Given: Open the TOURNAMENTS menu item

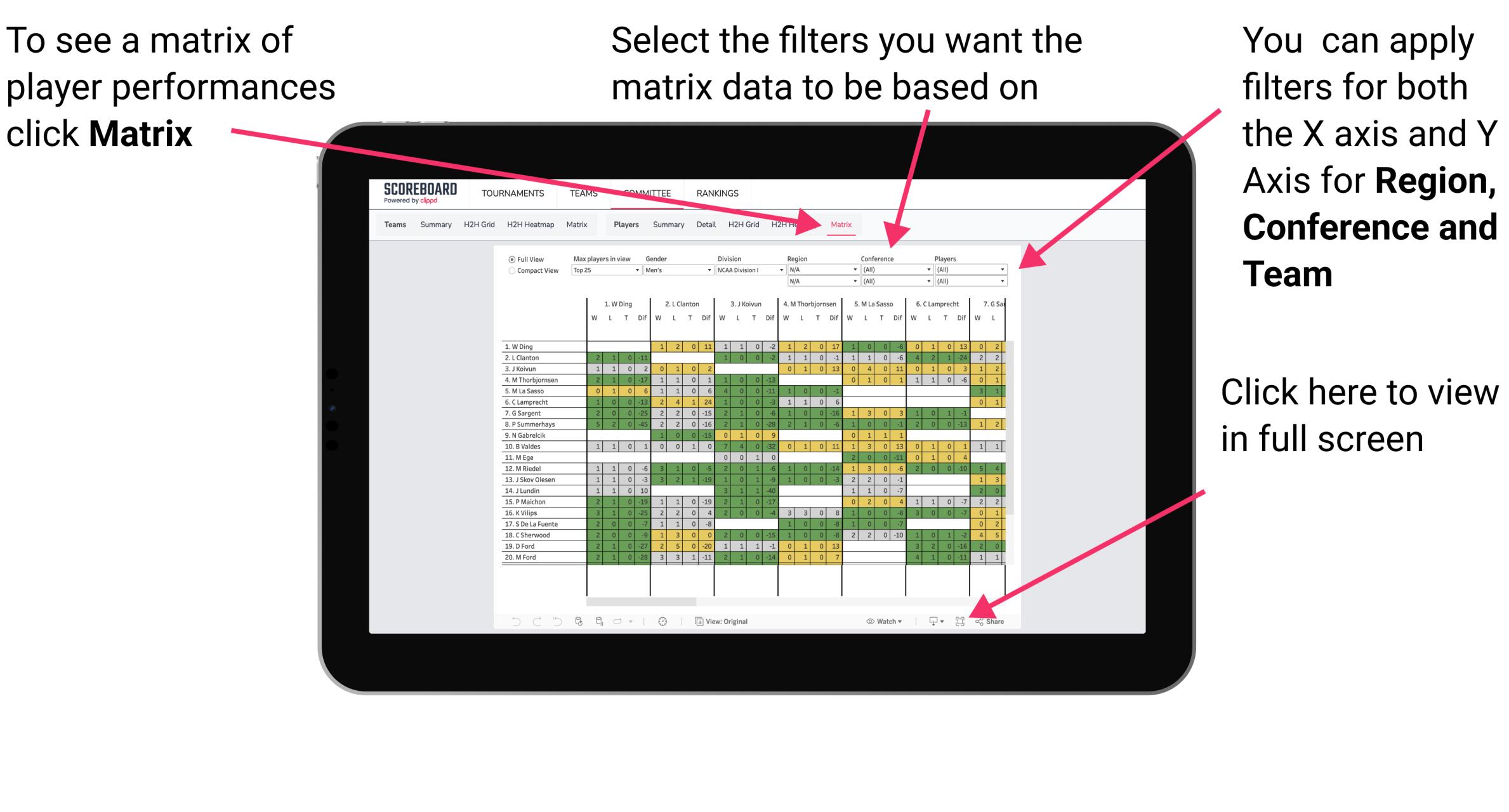Looking at the screenshot, I should click(510, 195).
